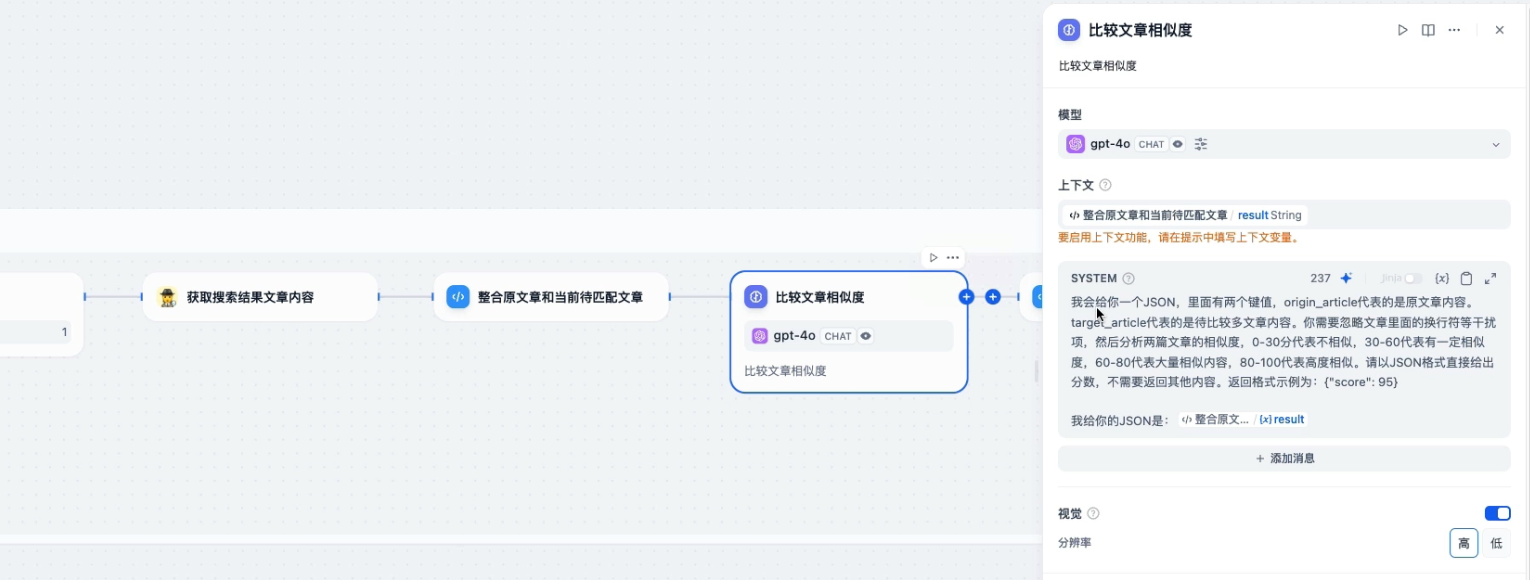Click the blue plus handle on the 比较文章相似度 node edge

tap(966, 297)
